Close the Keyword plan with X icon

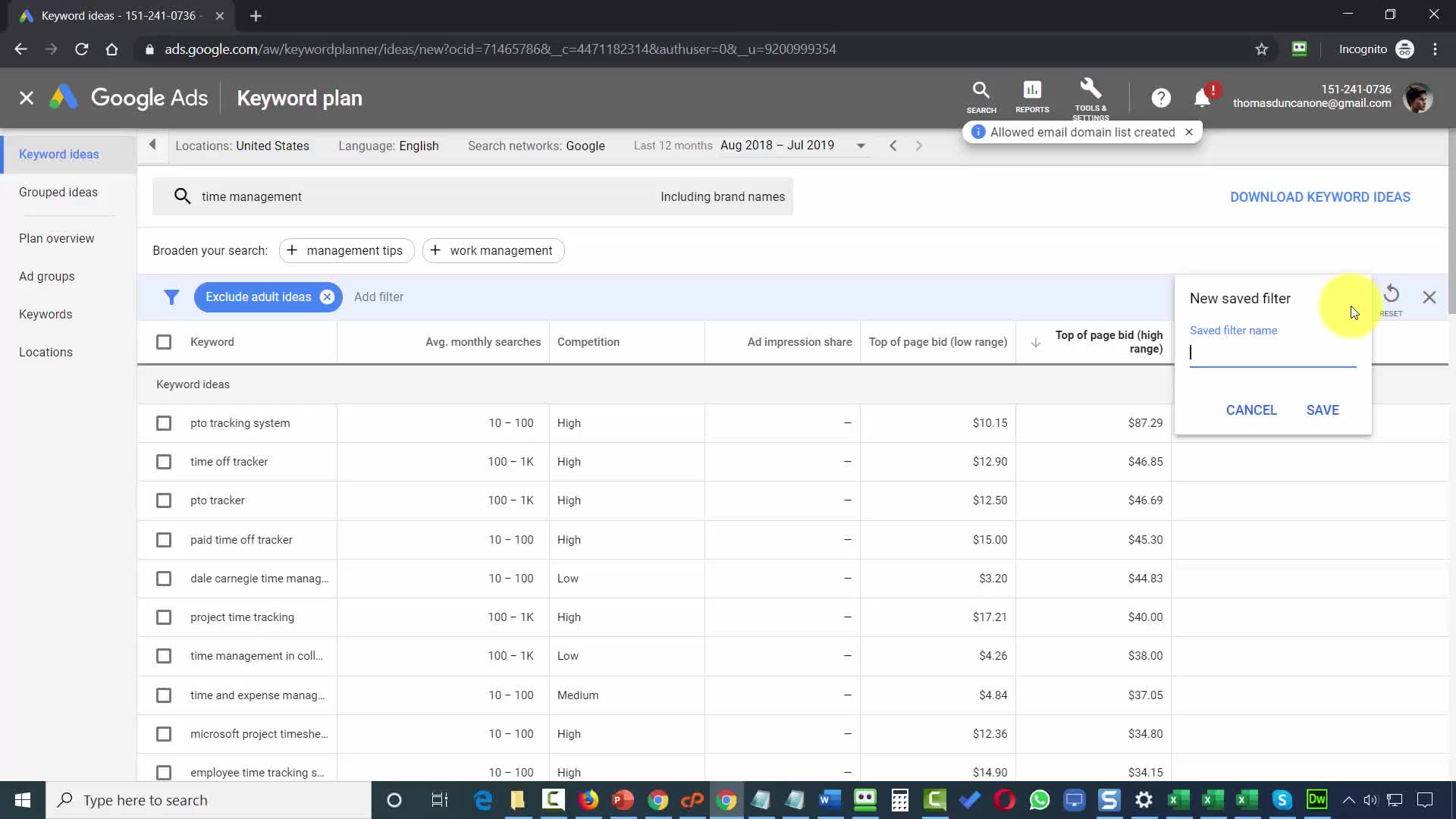27,98
